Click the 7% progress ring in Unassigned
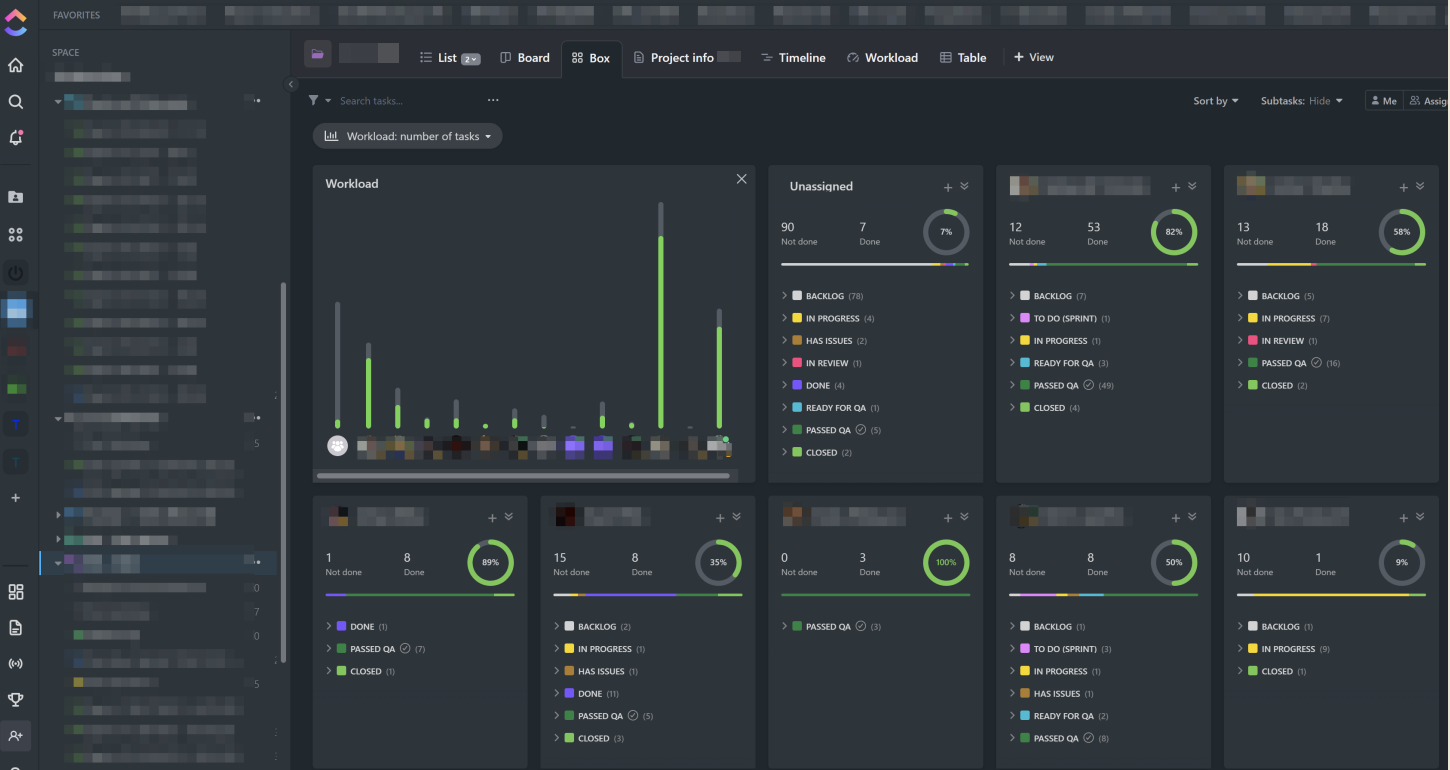Viewport: 1450px width, 770px height. [945, 232]
